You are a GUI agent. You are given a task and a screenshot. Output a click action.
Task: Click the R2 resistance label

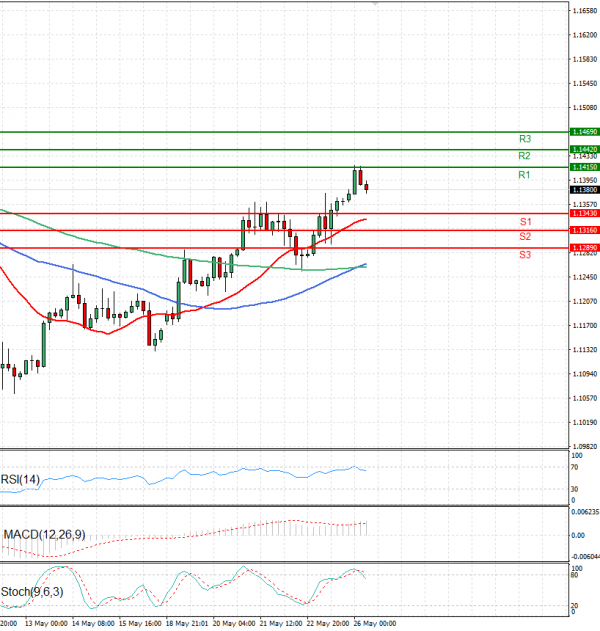point(524,156)
